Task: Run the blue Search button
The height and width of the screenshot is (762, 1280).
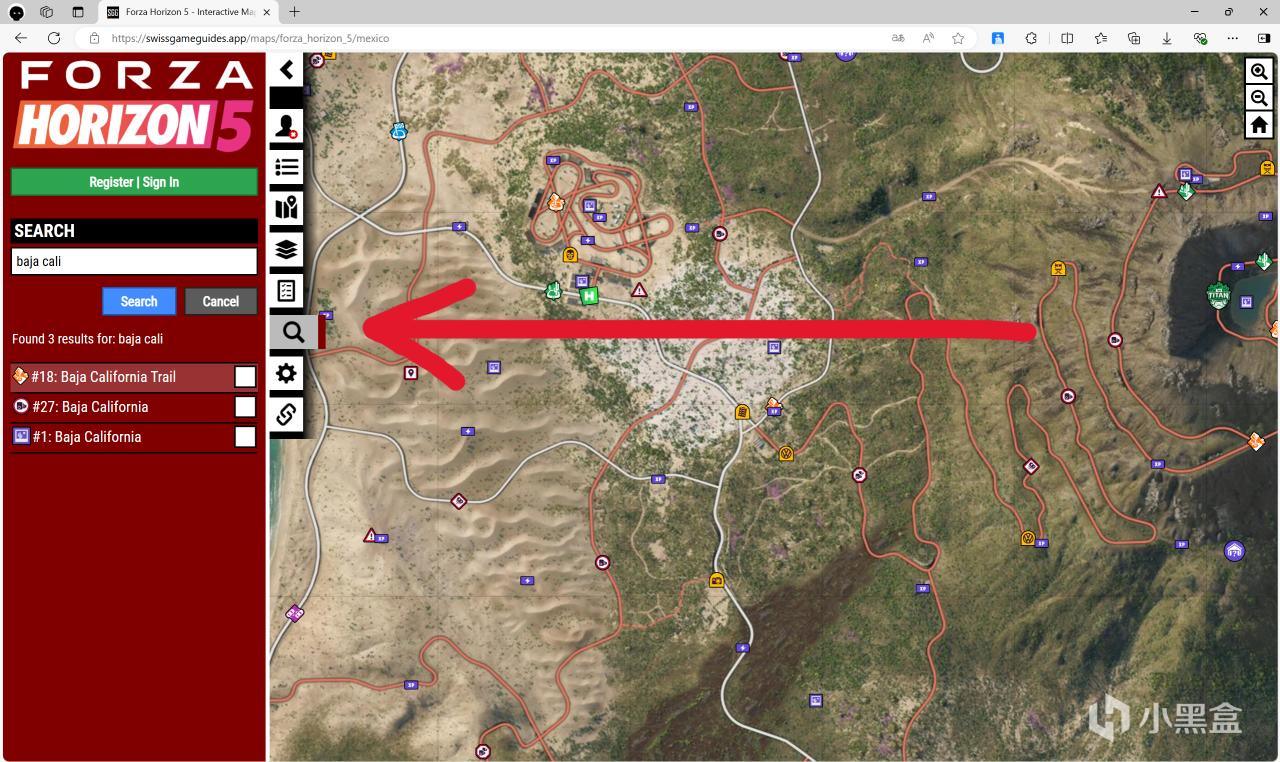Action: point(139,301)
